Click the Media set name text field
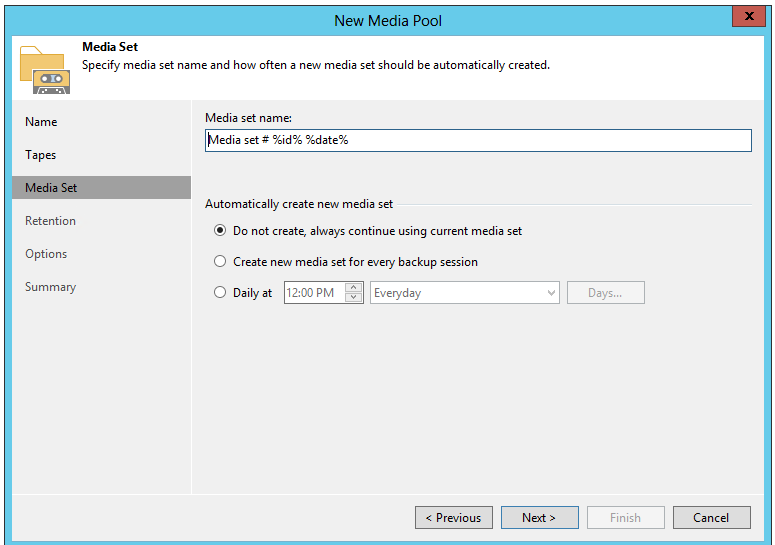Screen dimensions: 775x545 tap(478, 140)
